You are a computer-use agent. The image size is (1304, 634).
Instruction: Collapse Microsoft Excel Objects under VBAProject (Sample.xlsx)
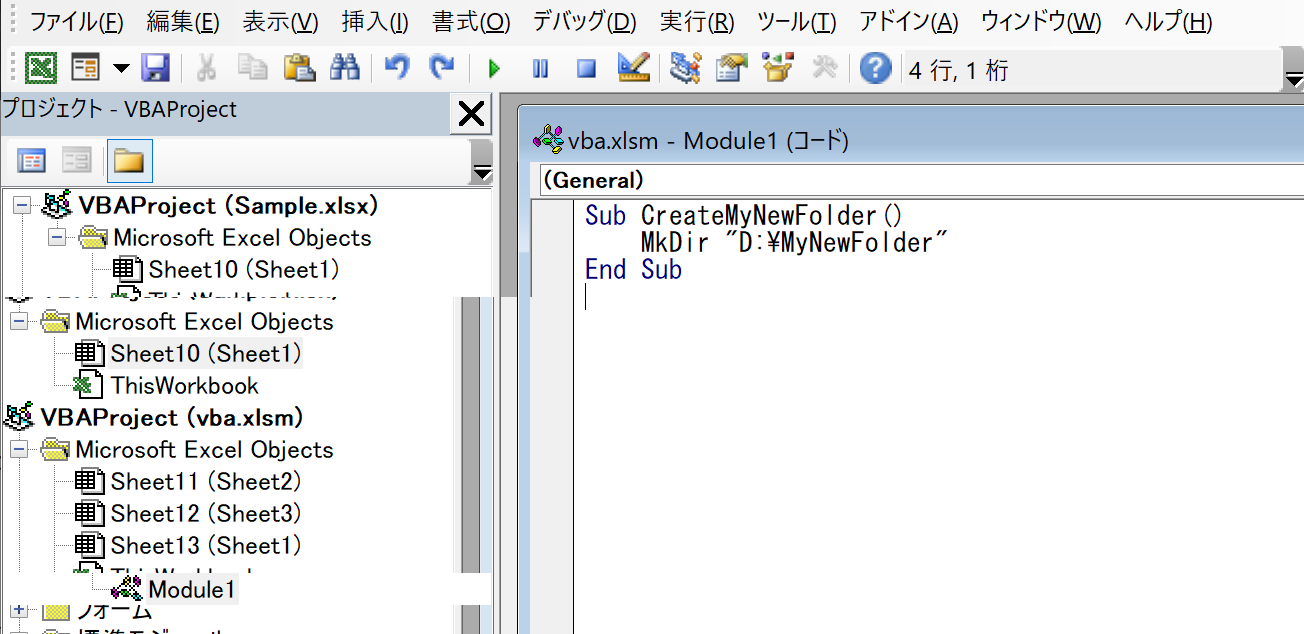click(57, 238)
